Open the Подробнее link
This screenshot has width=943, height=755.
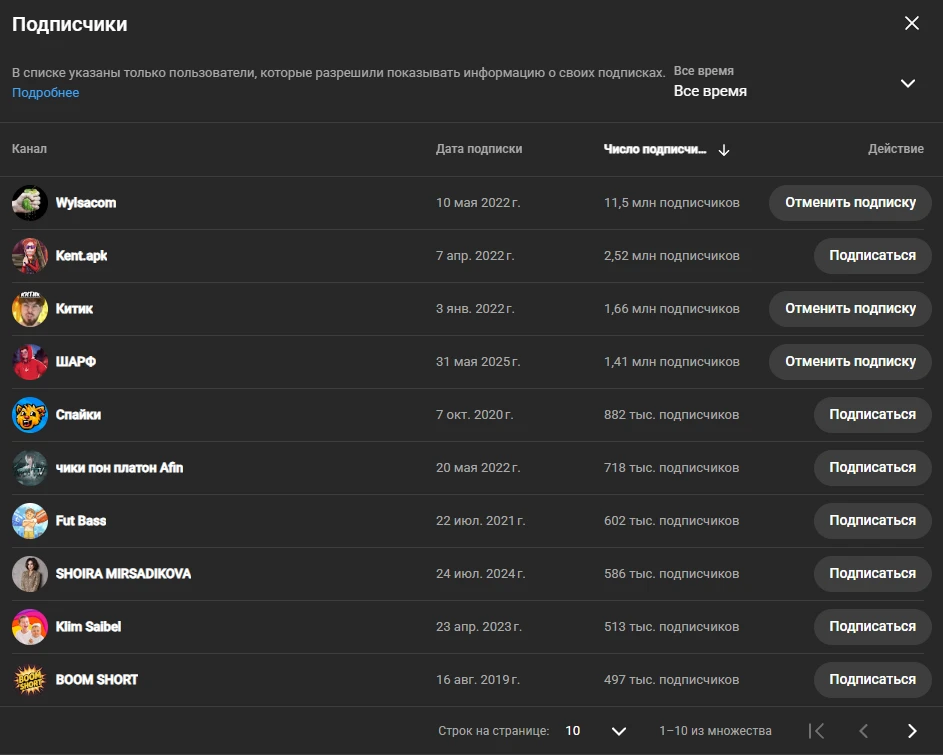46,93
